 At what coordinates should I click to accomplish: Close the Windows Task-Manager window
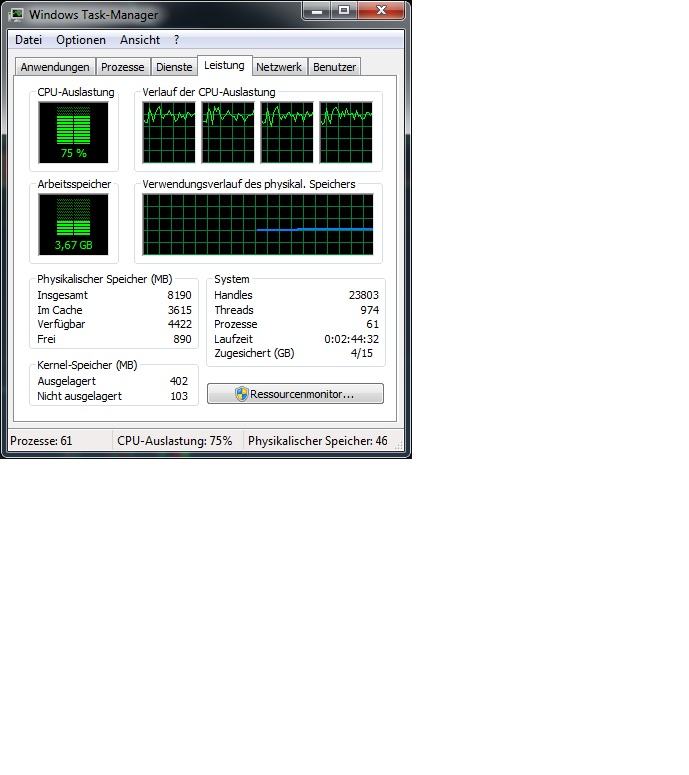tap(382, 10)
